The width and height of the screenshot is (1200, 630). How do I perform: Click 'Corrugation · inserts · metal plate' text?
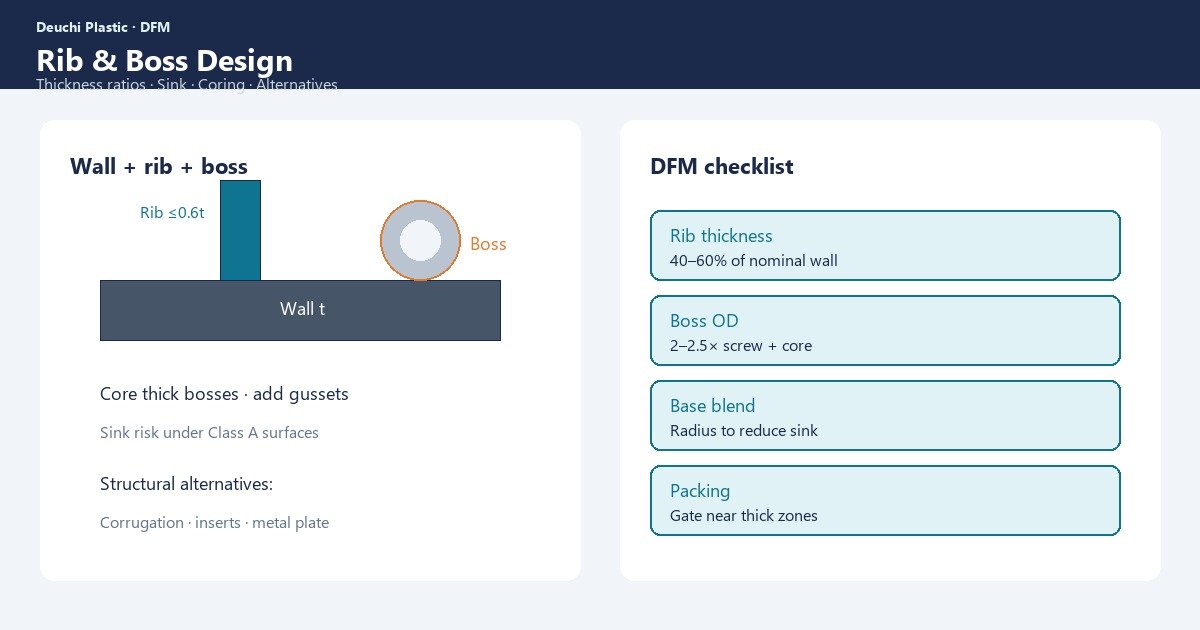pos(214,523)
